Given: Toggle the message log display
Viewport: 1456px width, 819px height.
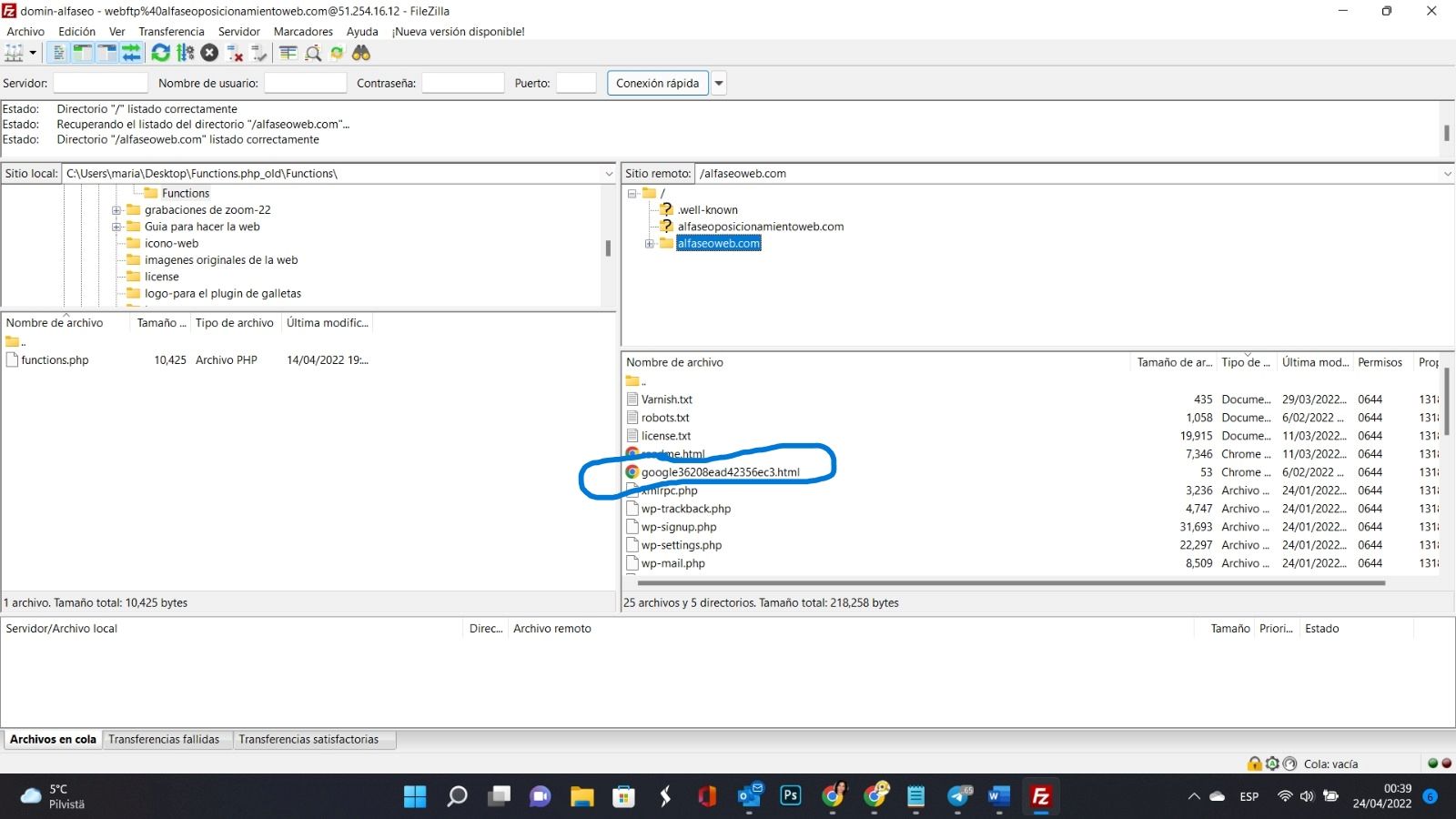Looking at the screenshot, I should pyautogui.click(x=58, y=53).
